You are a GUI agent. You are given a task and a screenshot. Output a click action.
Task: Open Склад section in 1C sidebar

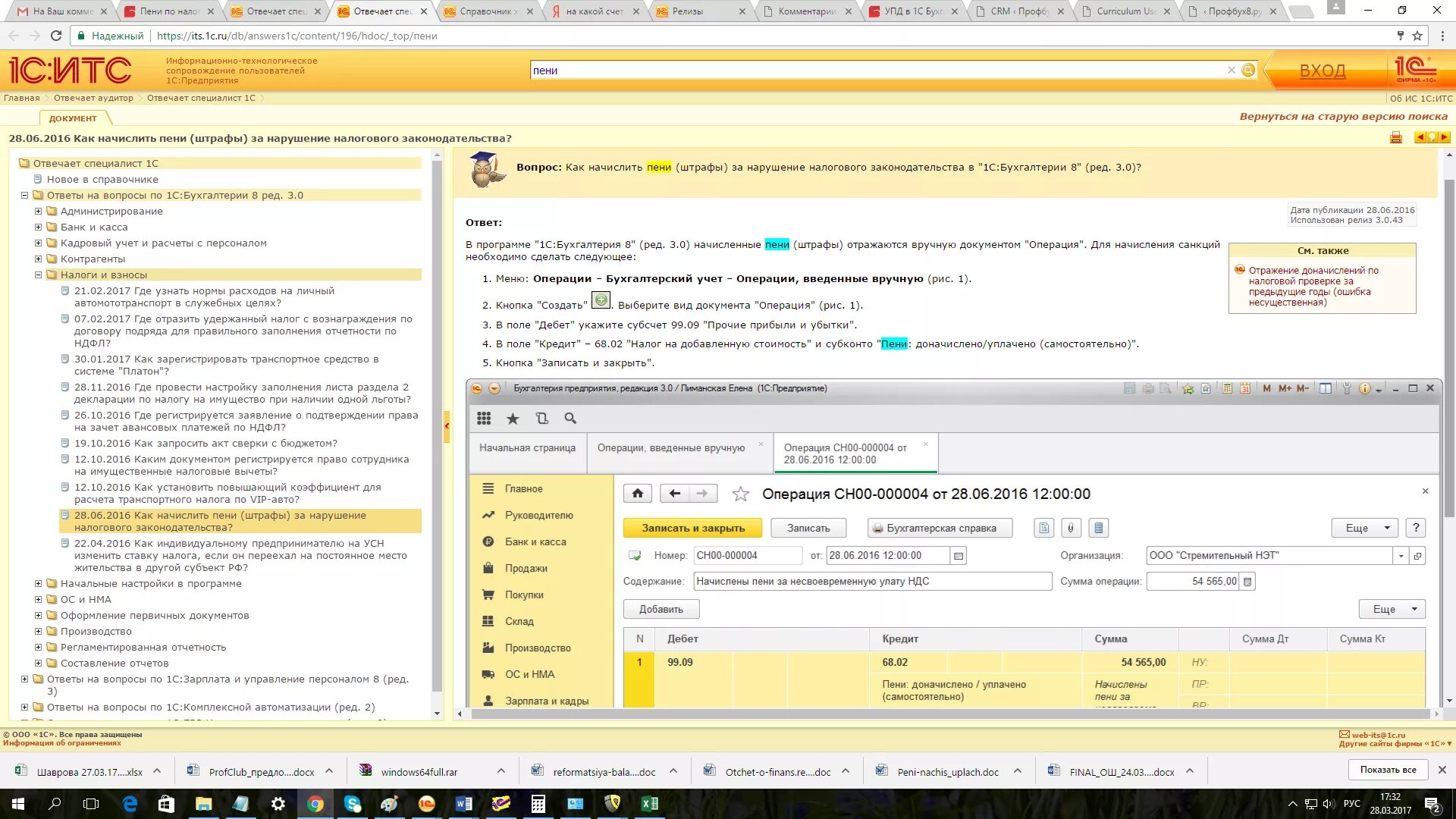(x=519, y=621)
